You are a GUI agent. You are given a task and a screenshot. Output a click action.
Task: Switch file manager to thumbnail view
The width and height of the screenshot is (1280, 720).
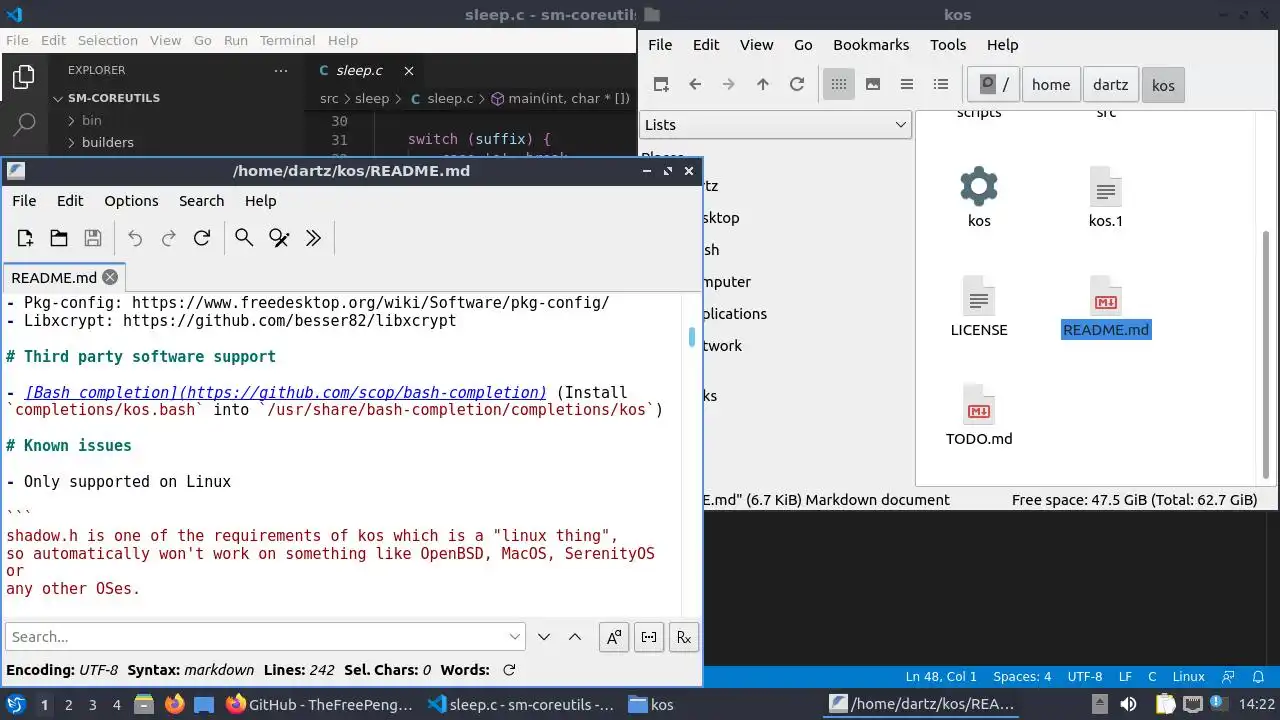(x=873, y=84)
